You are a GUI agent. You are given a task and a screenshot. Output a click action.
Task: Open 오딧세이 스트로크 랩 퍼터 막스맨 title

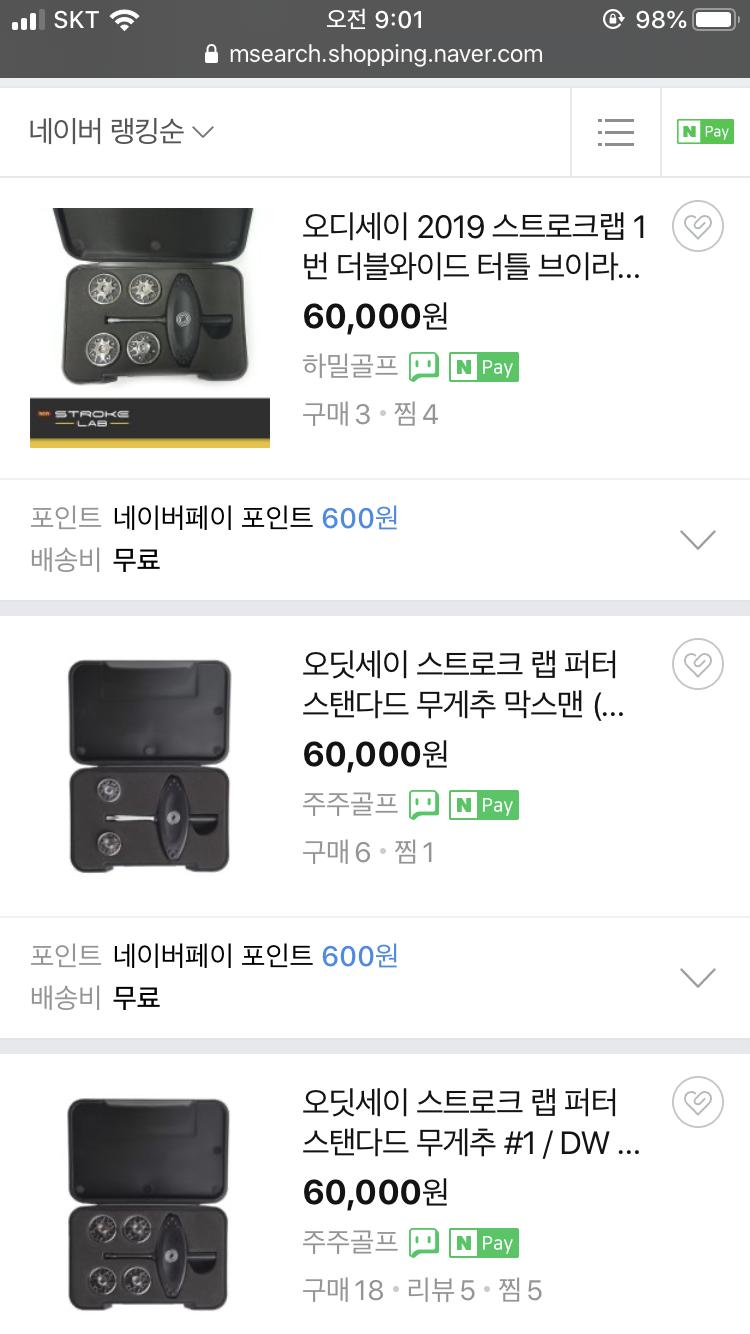click(464, 686)
